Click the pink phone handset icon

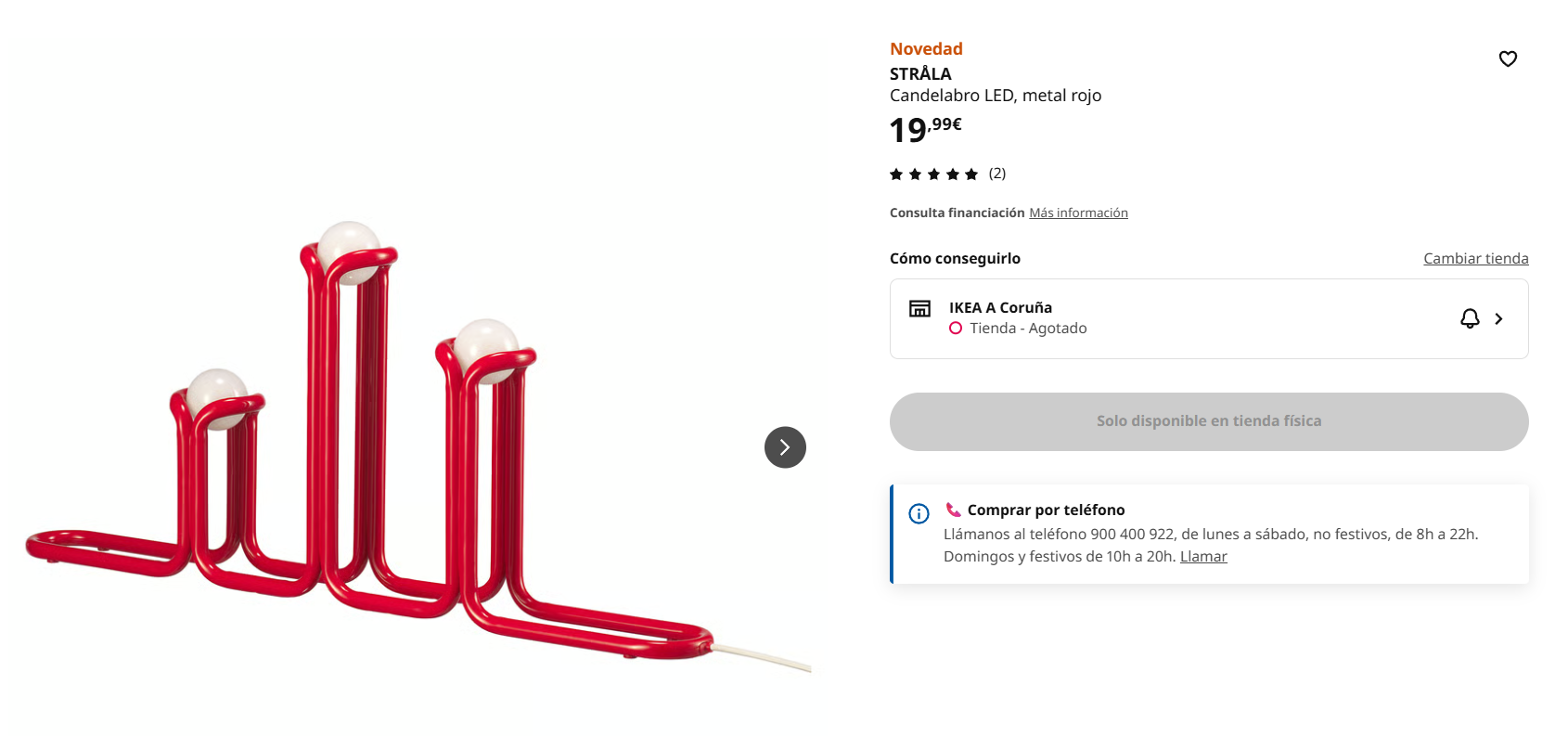pyautogui.click(x=953, y=510)
